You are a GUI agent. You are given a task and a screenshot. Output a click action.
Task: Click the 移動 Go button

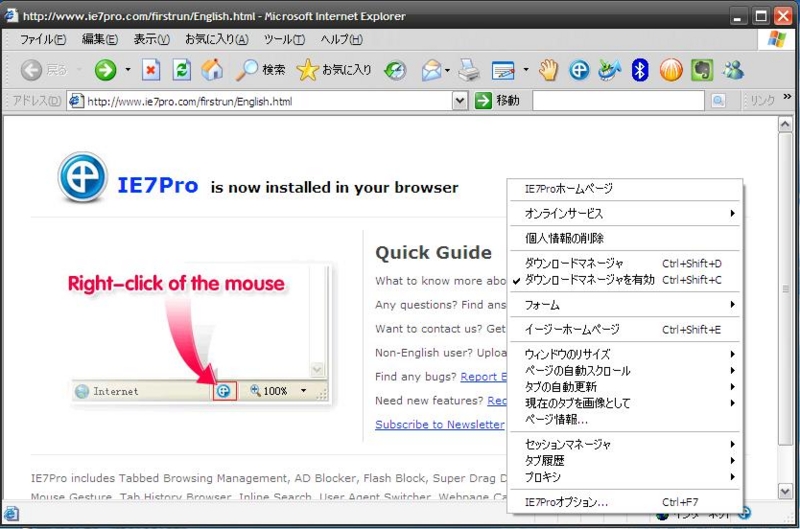click(x=497, y=100)
